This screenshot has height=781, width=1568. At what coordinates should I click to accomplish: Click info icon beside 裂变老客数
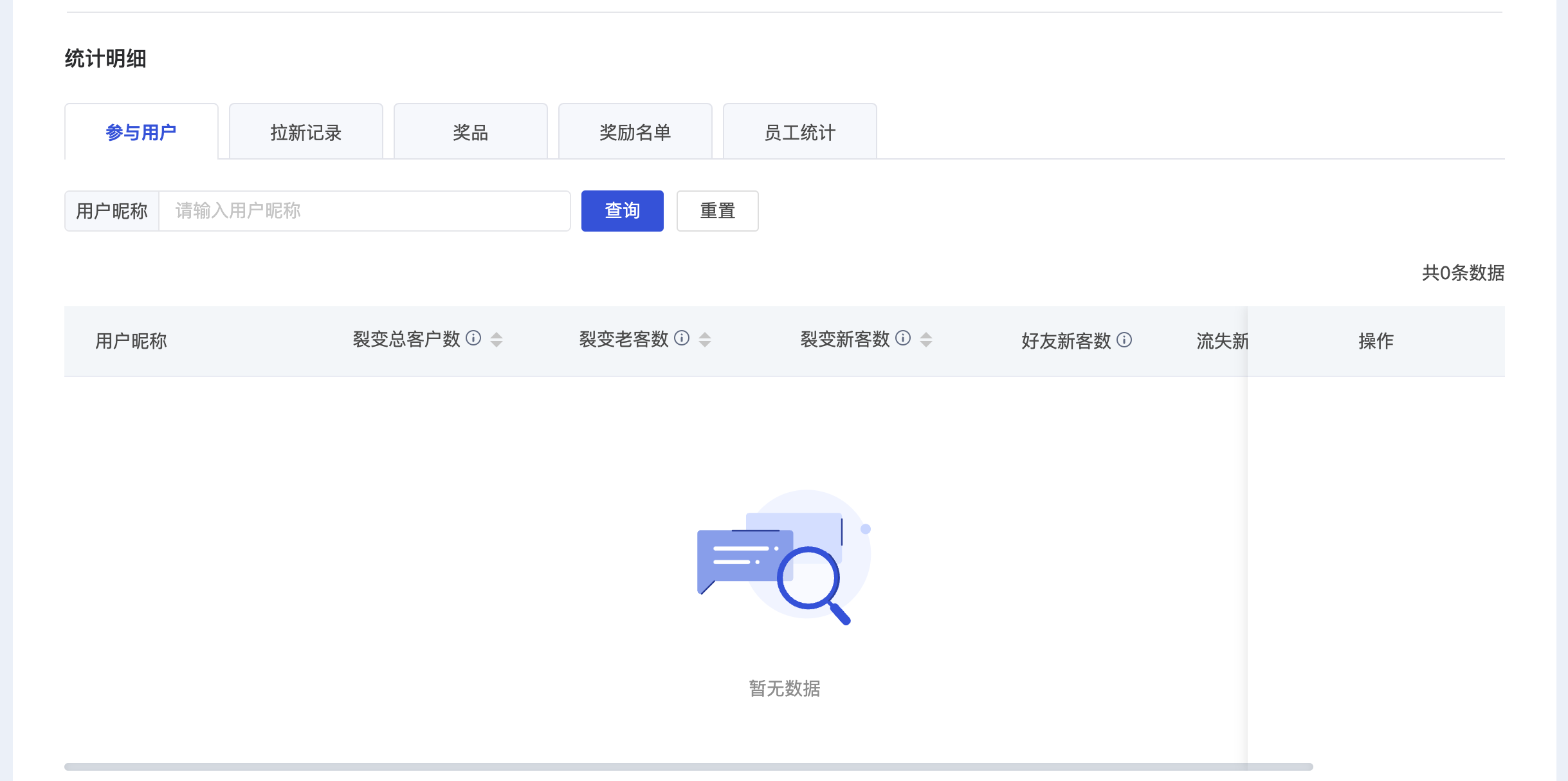click(x=682, y=338)
